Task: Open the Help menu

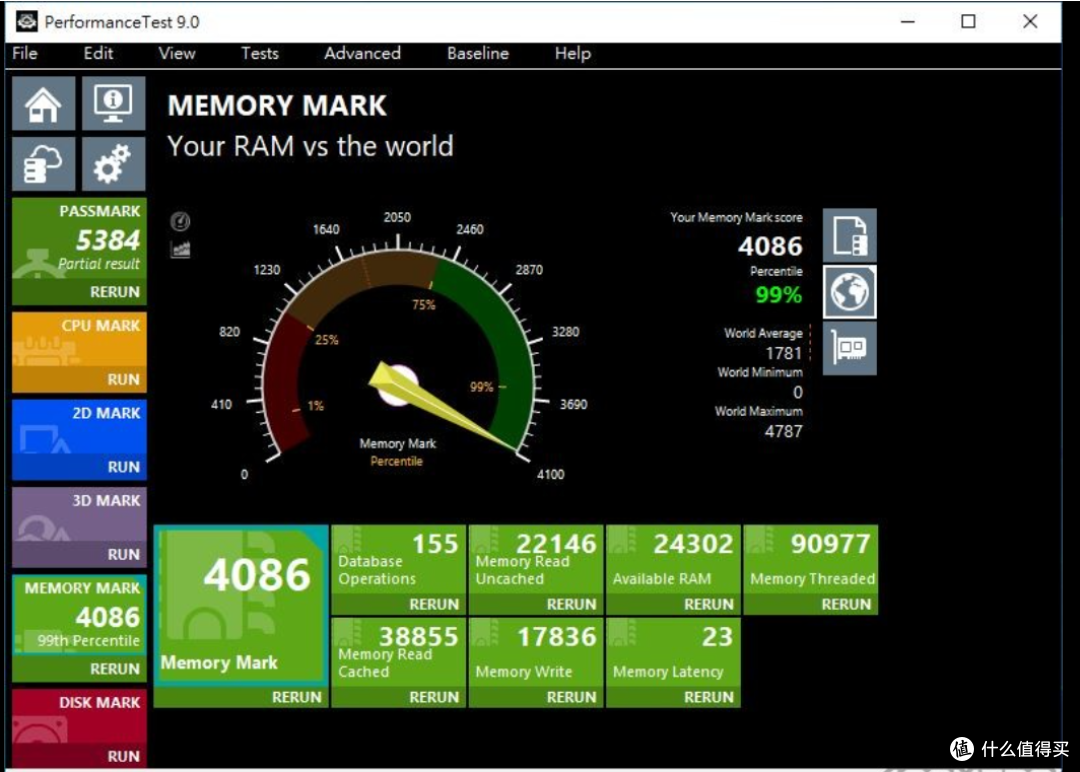Action: point(572,53)
